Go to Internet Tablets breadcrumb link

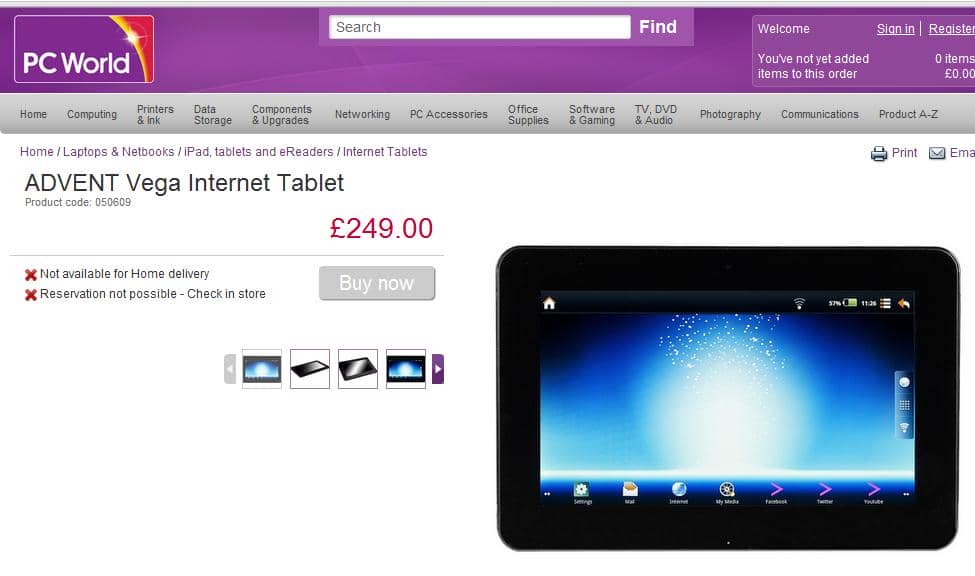385,152
